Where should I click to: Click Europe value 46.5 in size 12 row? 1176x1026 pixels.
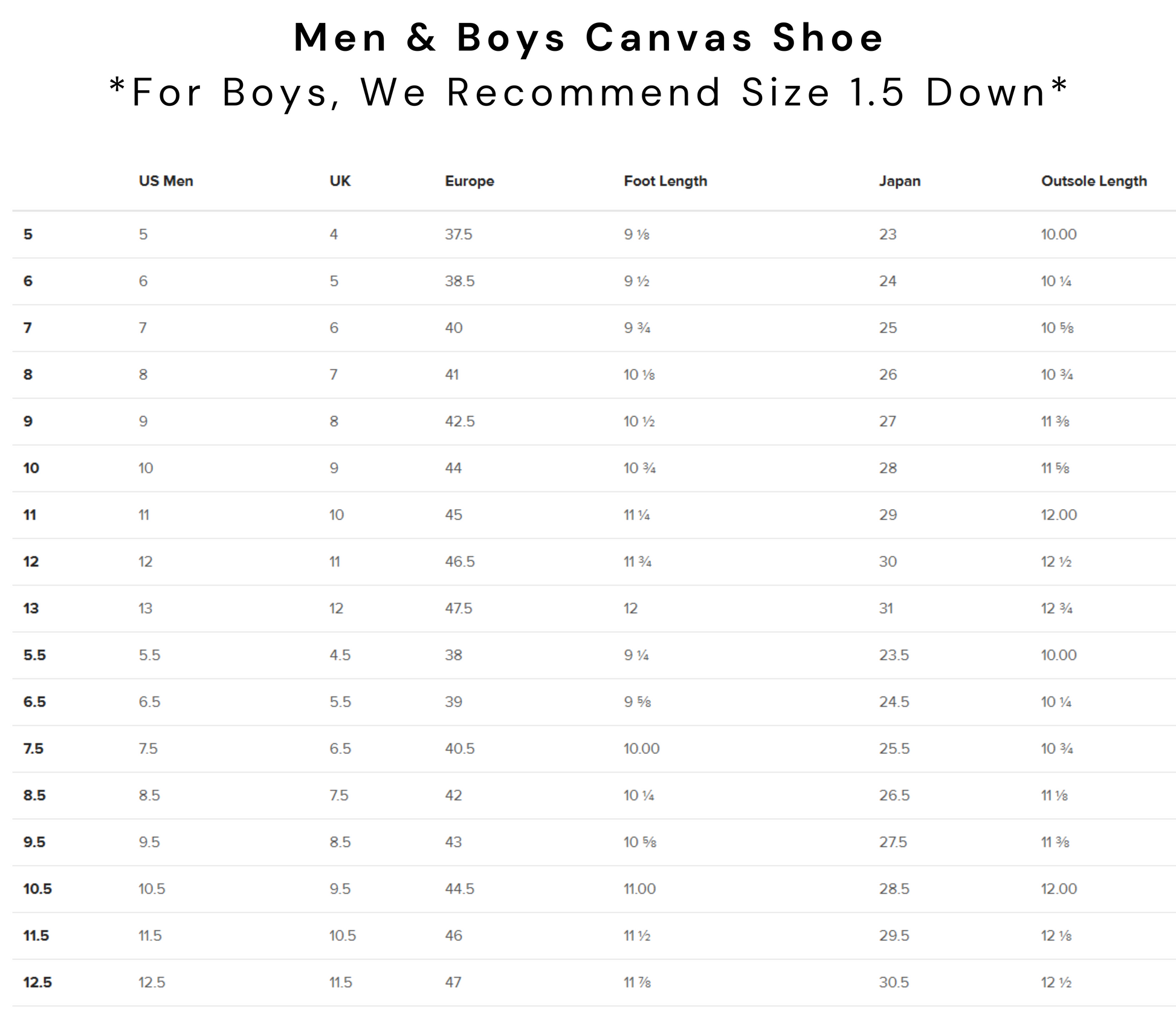click(460, 562)
